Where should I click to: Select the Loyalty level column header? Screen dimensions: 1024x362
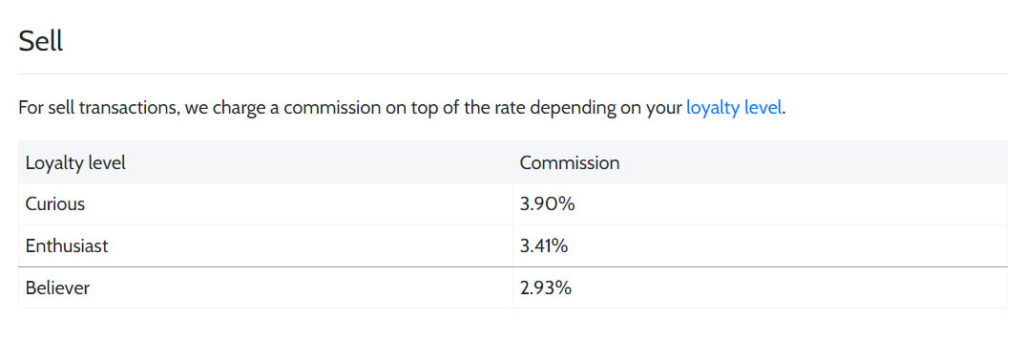pos(76,163)
